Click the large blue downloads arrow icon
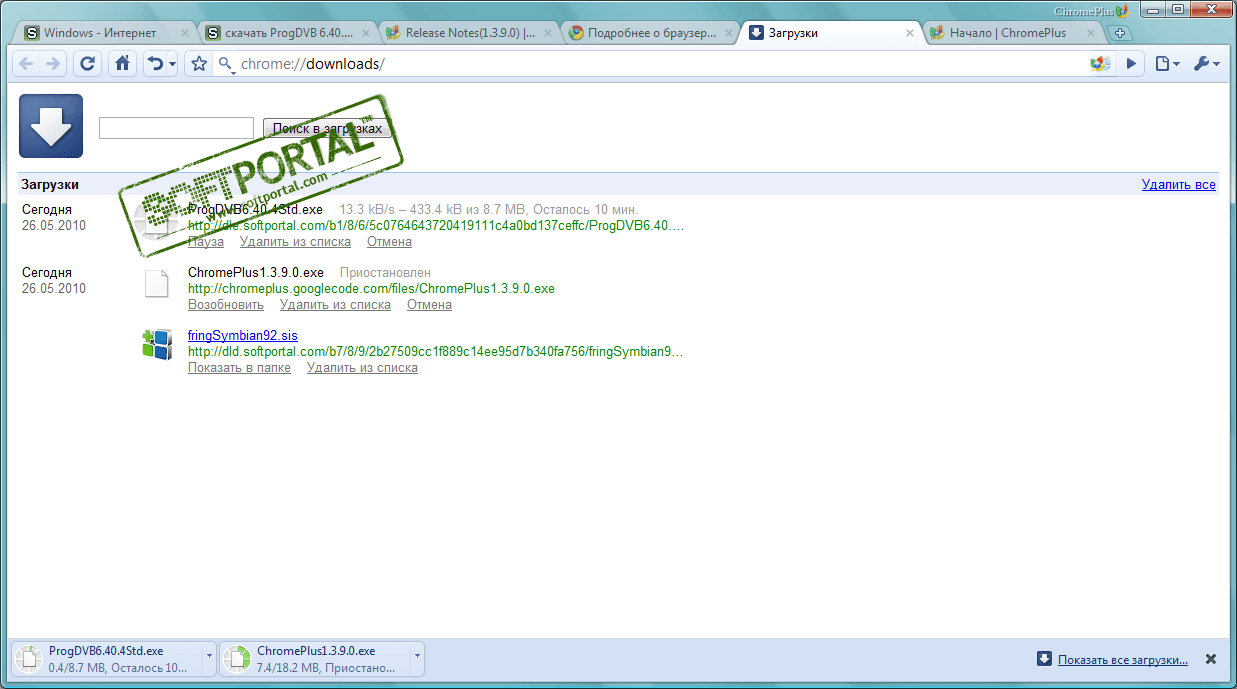Viewport: 1237px width, 689px height. tap(51, 126)
